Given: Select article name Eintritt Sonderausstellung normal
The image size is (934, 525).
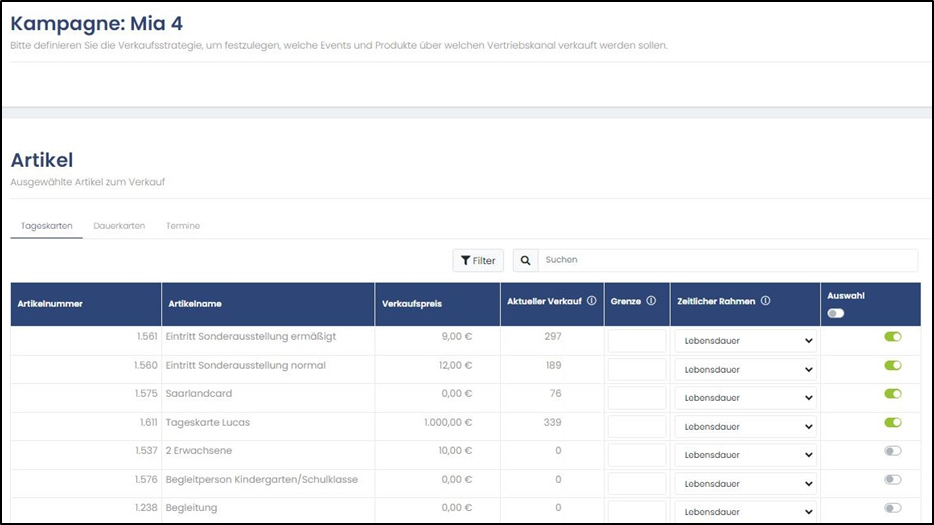Looking at the screenshot, I should (x=245, y=365).
